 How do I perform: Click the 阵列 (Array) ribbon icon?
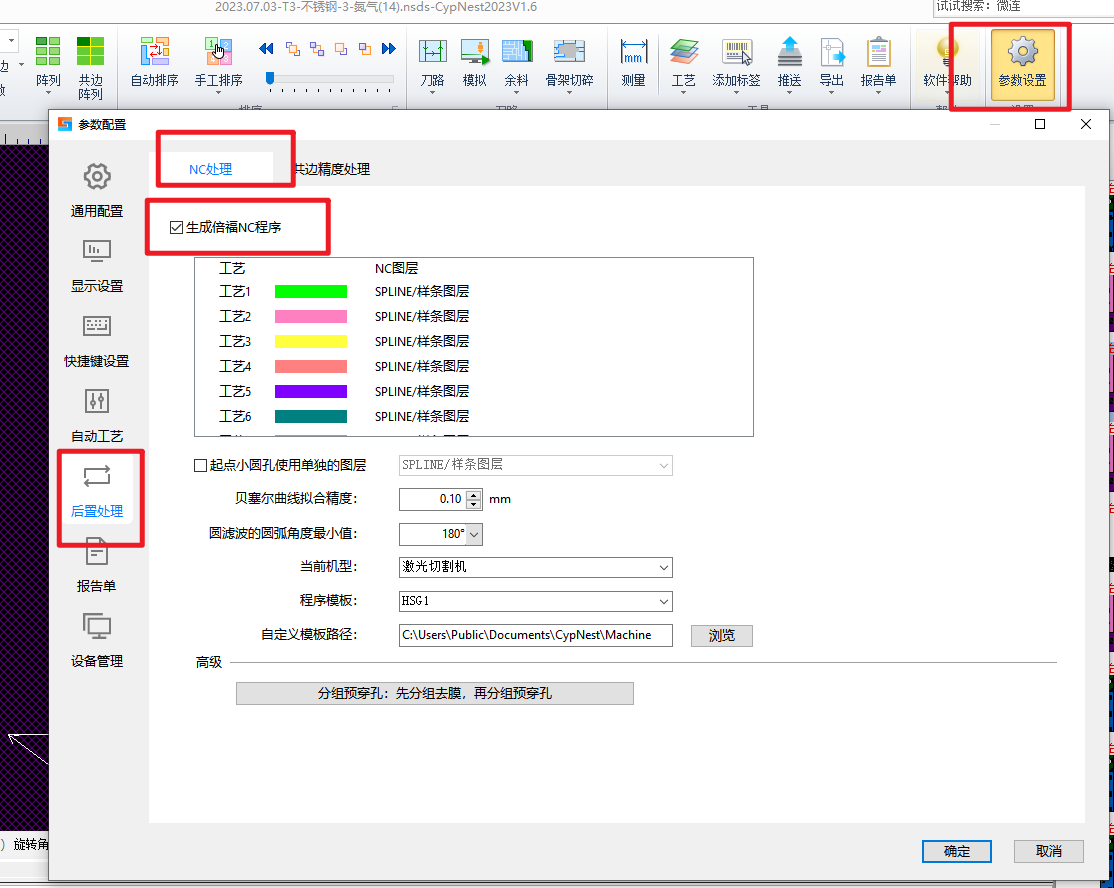(48, 53)
